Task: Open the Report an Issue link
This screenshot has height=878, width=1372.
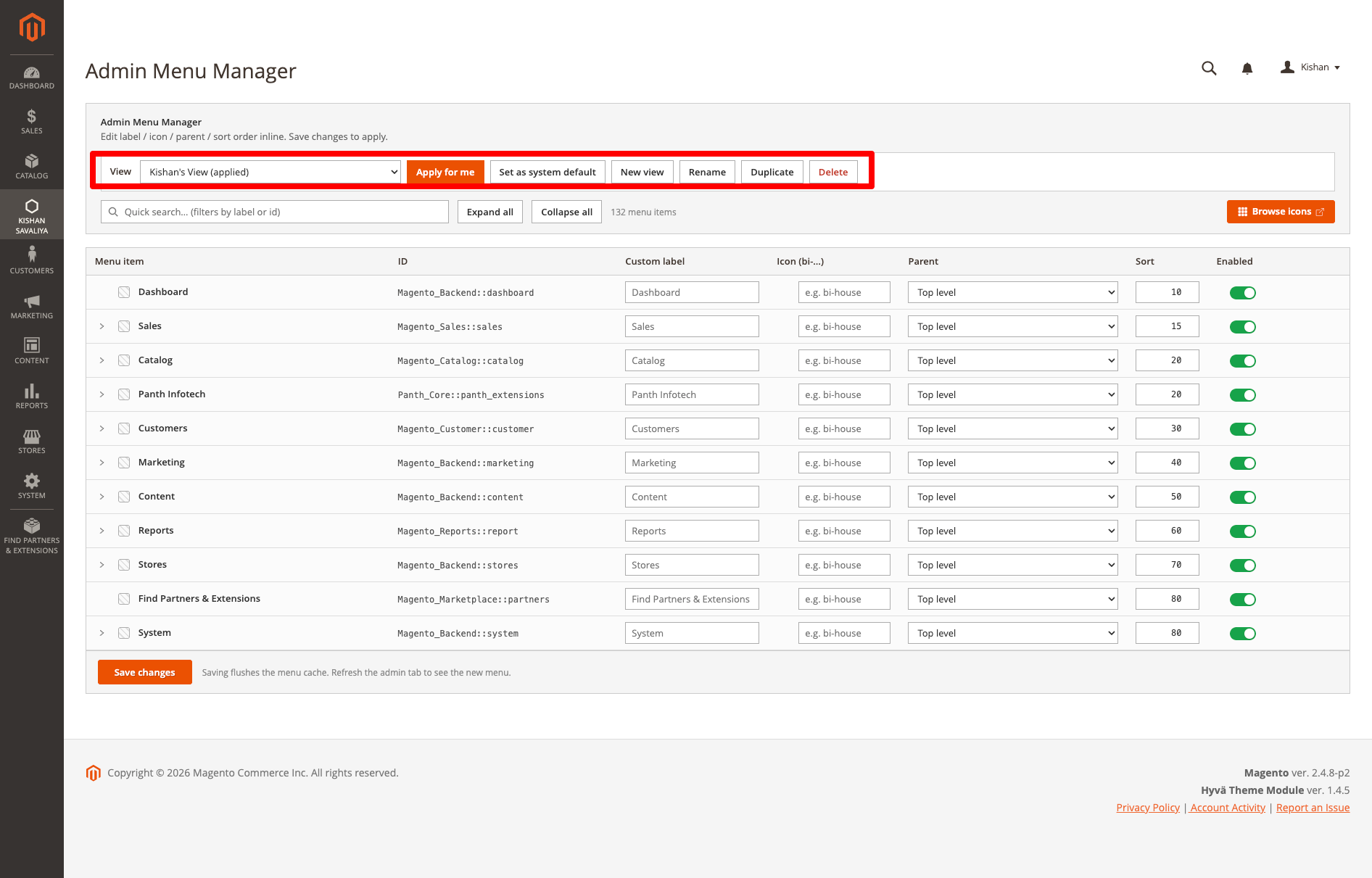Action: [x=1313, y=808]
